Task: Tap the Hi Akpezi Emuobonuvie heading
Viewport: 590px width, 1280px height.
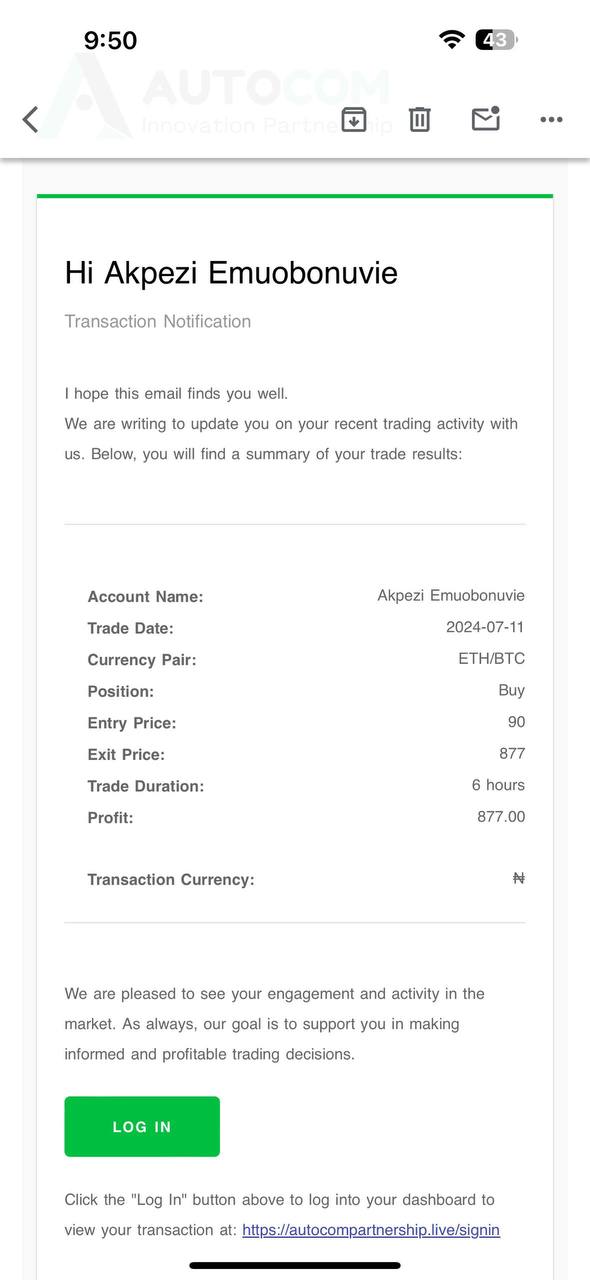Action: point(231,272)
